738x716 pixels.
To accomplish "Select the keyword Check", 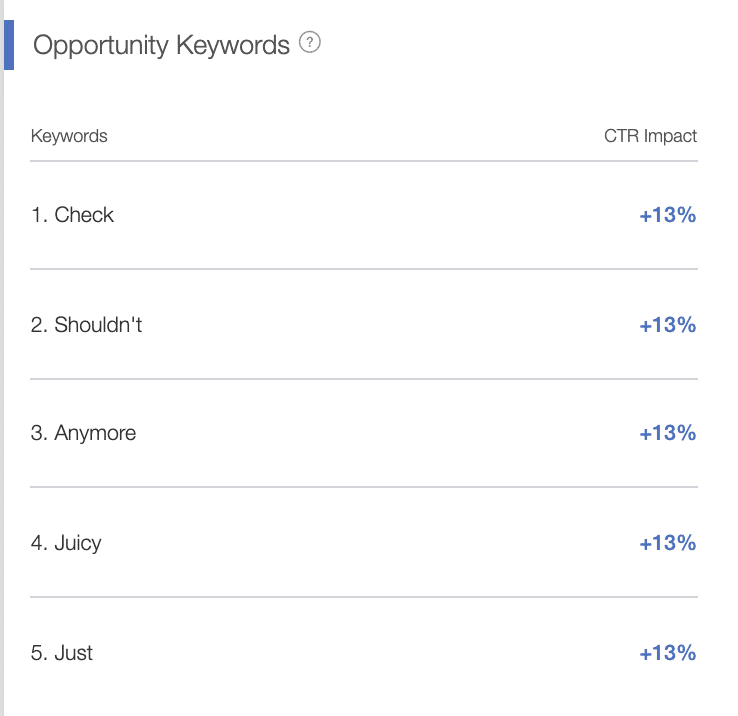I will (x=84, y=215).
